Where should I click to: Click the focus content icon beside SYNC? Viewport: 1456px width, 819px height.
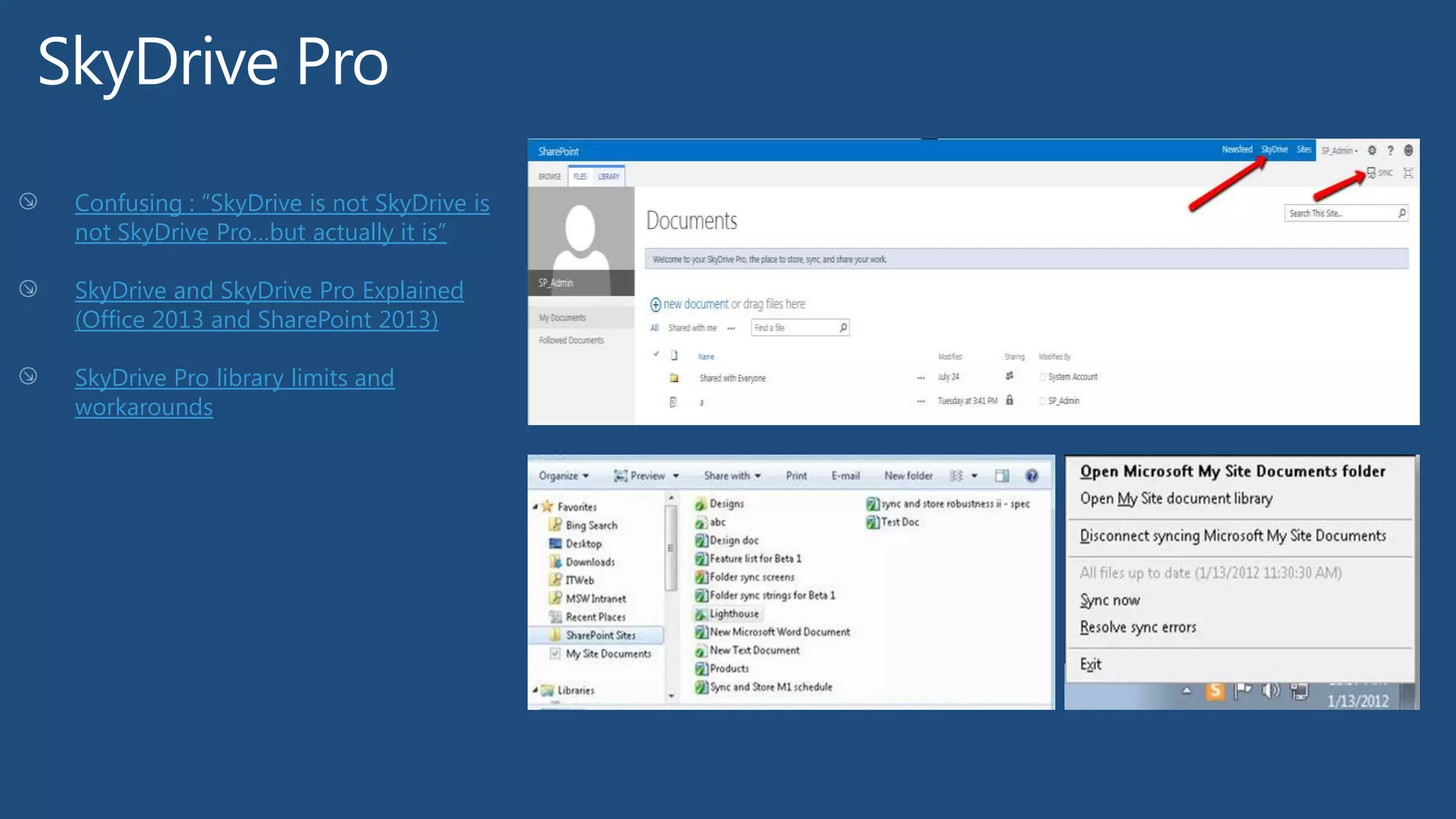[x=1408, y=173]
